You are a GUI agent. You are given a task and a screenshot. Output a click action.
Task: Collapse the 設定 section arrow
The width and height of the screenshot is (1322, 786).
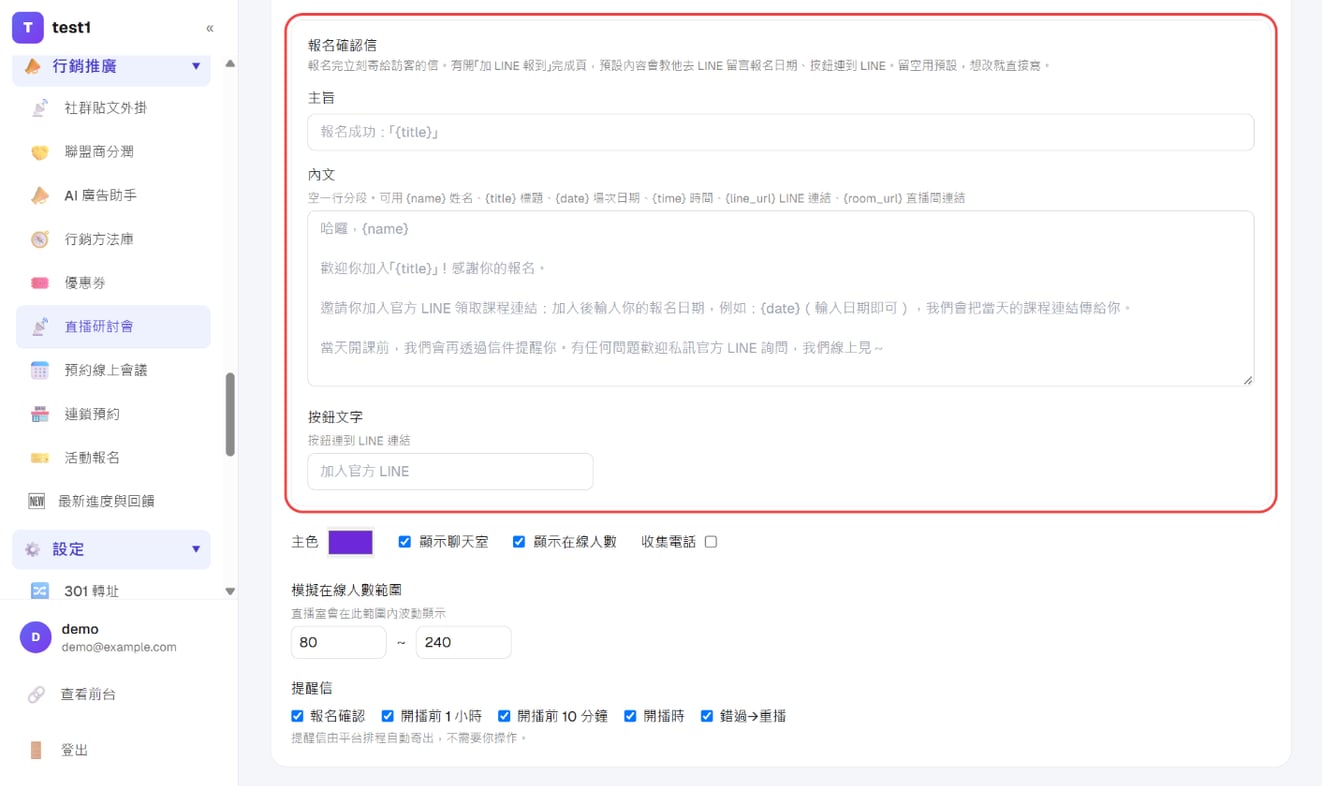tap(196, 549)
